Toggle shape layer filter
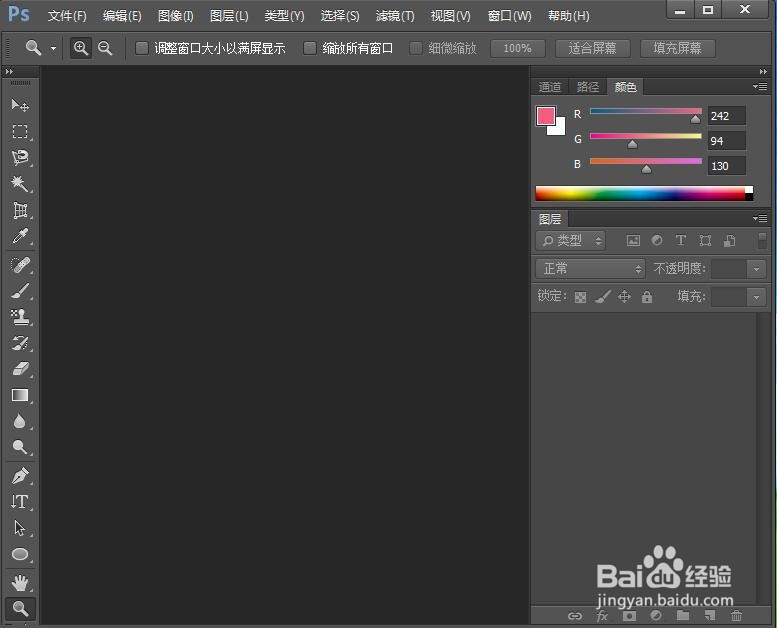The image size is (777, 628). click(x=705, y=241)
